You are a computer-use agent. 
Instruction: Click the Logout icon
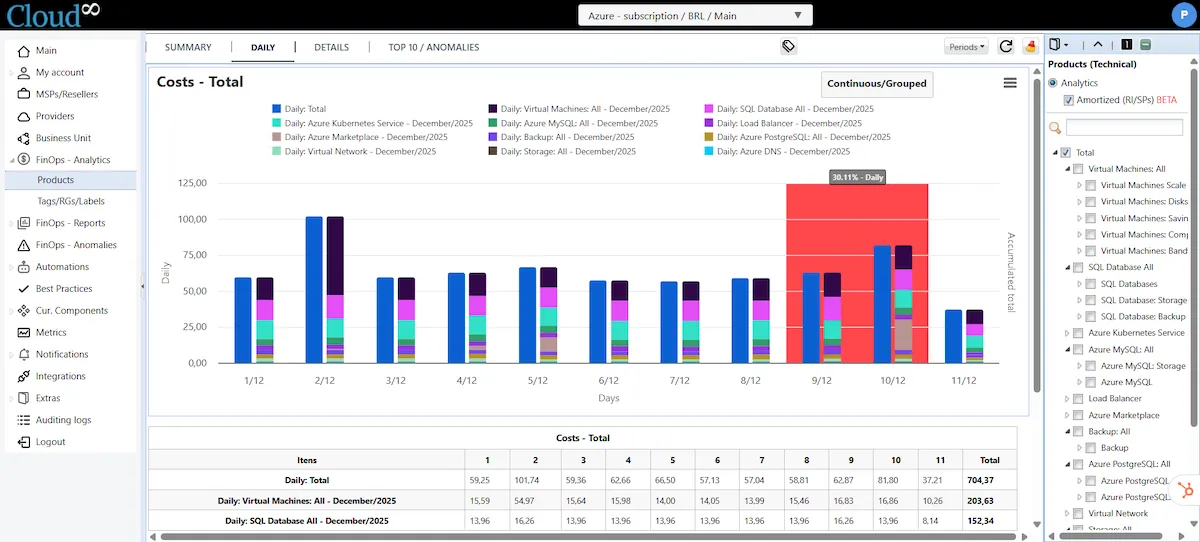click(24, 442)
